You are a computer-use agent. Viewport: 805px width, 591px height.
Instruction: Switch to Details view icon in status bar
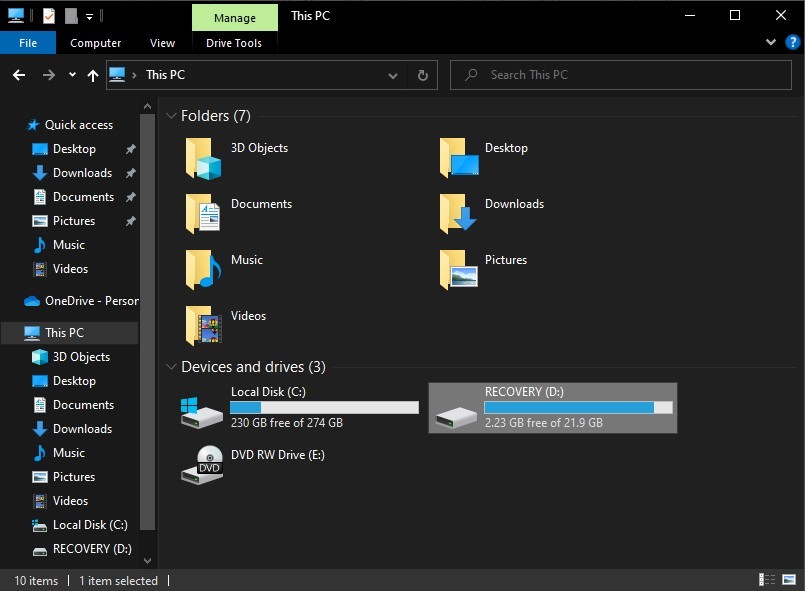pos(767,580)
